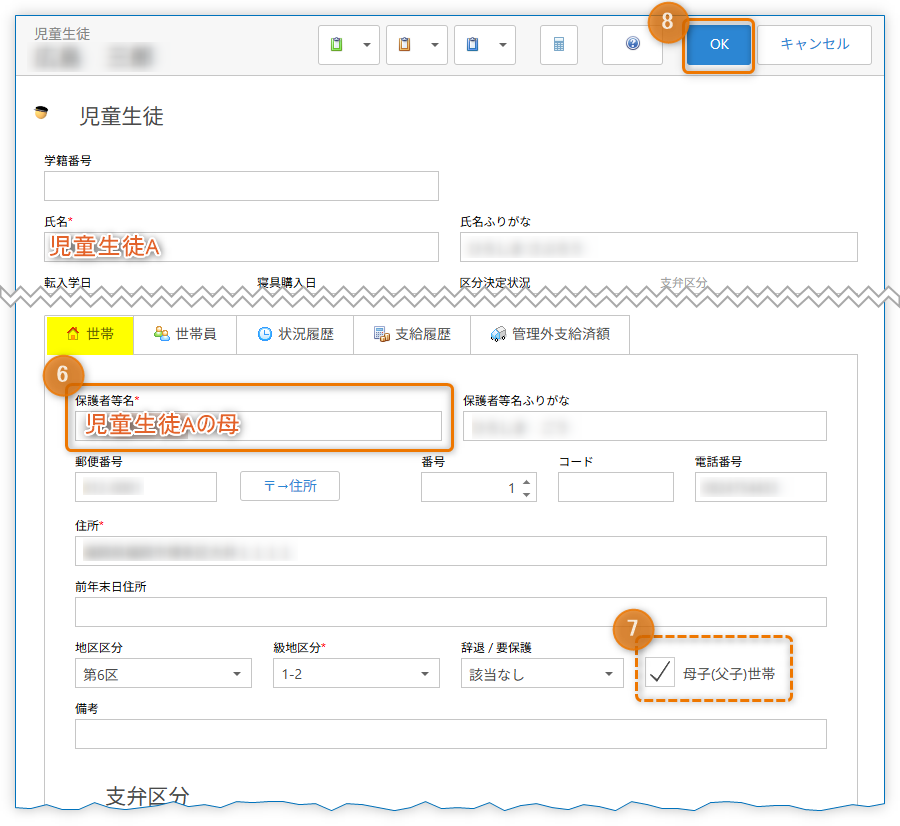Click the 備考 remarks field
This screenshot has height=826, width=900.
(451, 734)
